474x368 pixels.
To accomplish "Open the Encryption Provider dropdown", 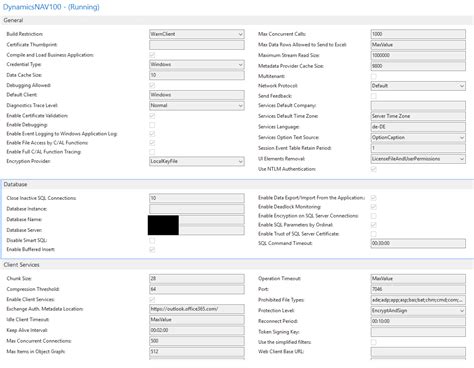I will click(197, 161).
